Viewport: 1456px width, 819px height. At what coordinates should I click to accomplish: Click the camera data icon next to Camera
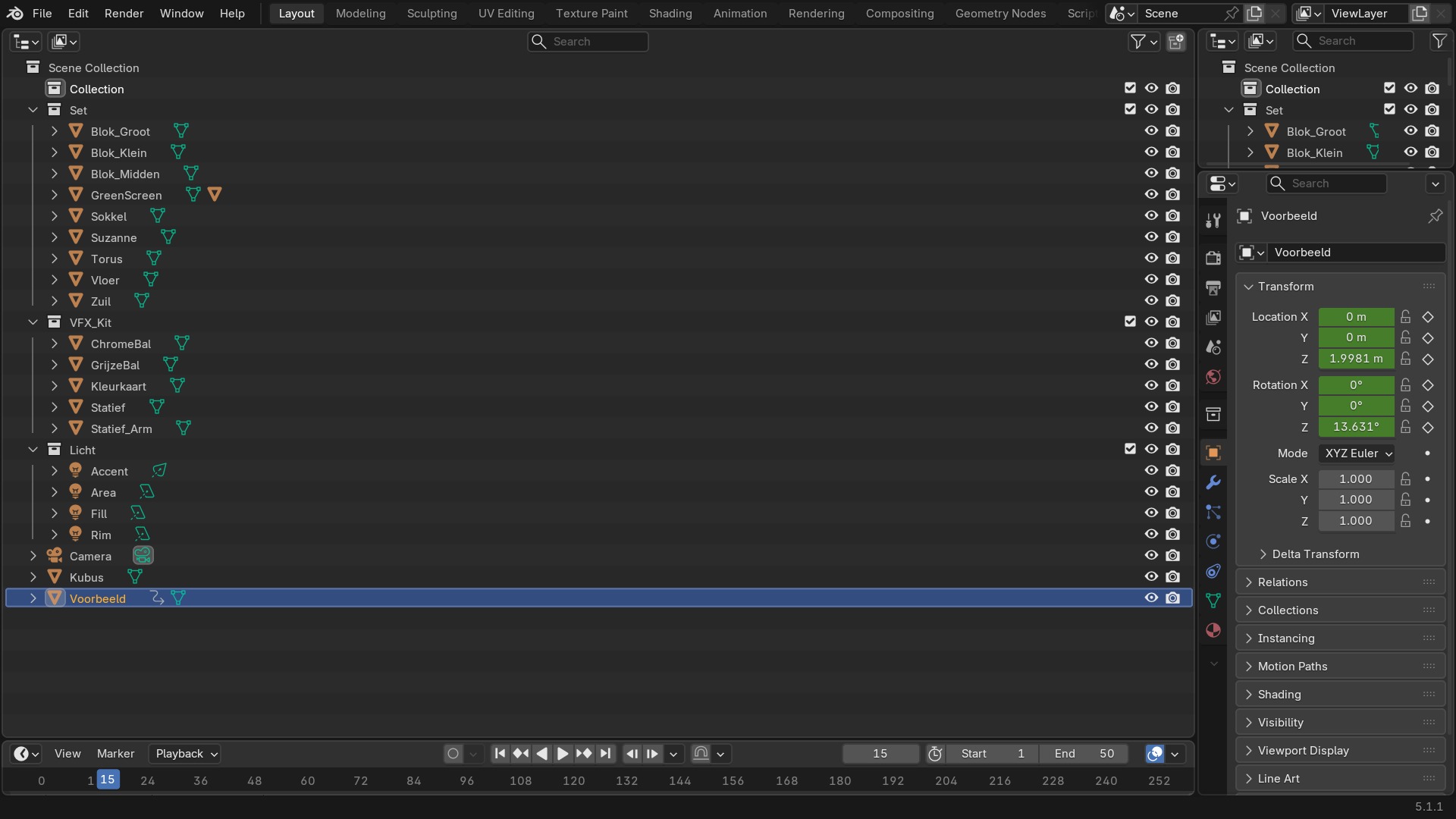[143, 556]
